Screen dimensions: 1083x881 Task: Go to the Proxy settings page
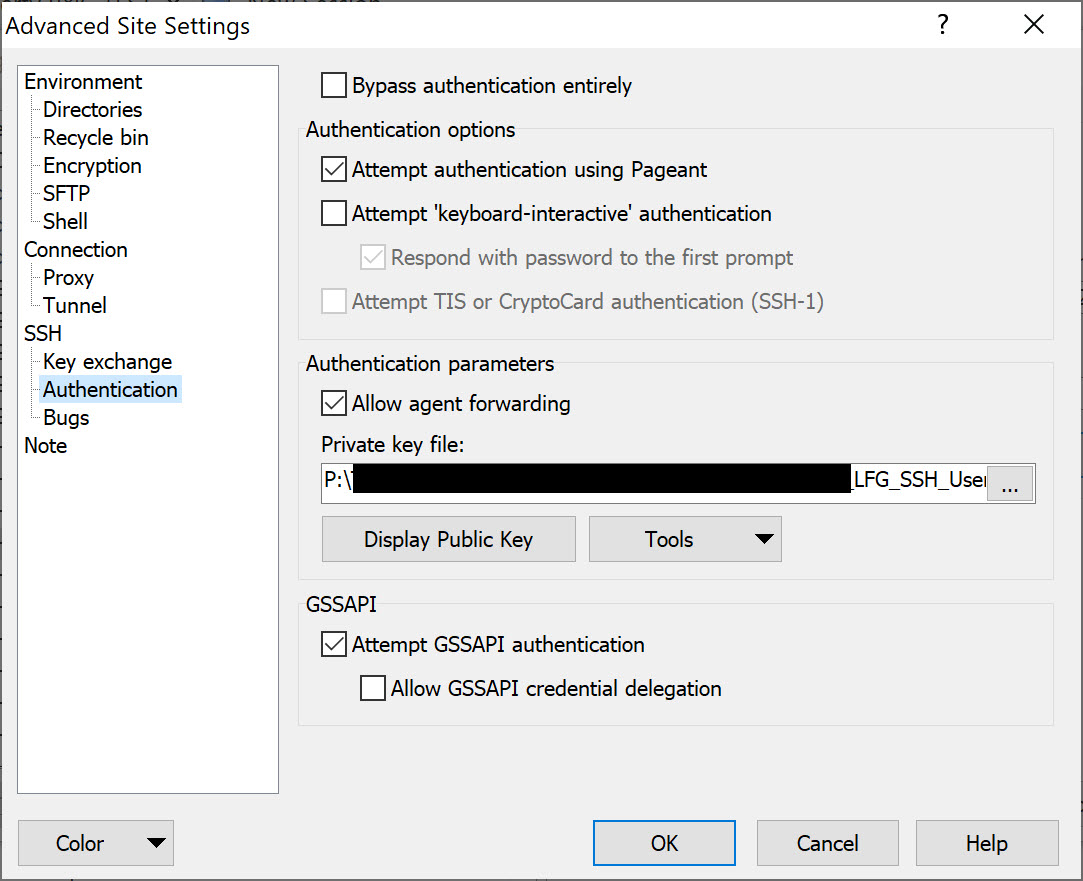[x=68, y=278]
